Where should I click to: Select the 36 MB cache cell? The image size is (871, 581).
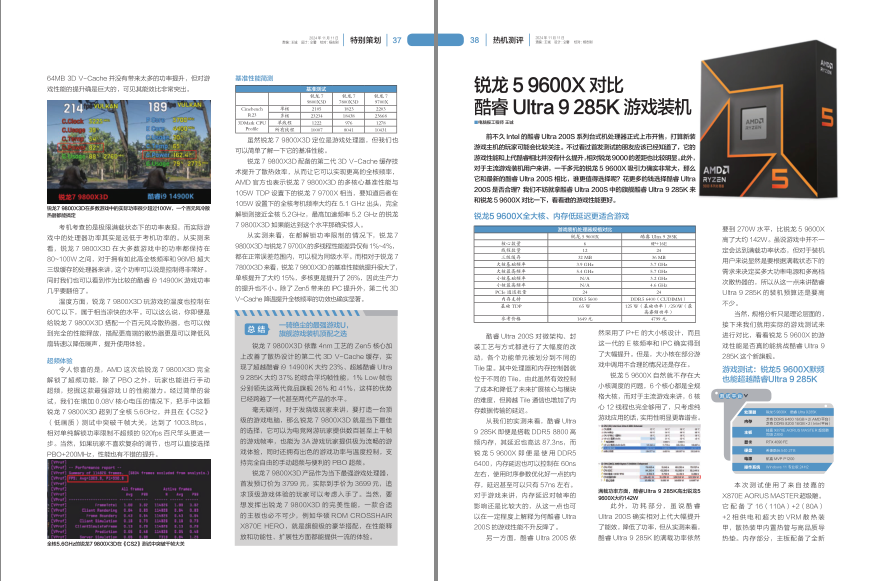point(658,257)
